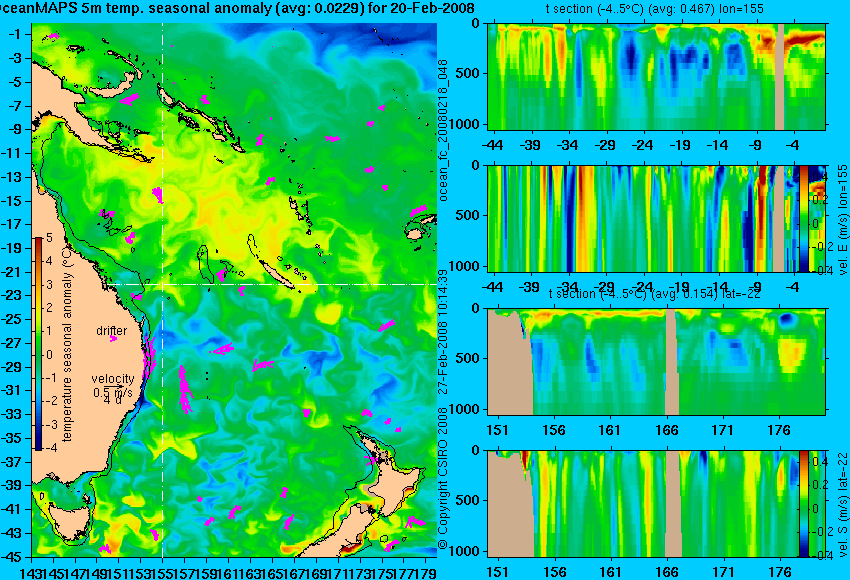Viewport: 850px width, 580px height.
Task: Click the '-23' latitude label on the map axis
Action: tap(12, 295)
